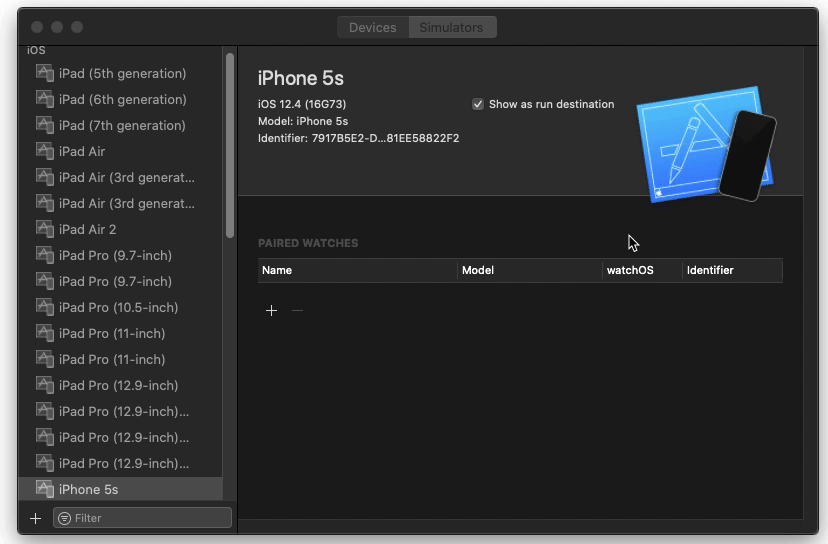Click the simulator icon beside iPad (5th generation)

[x=44, y=73]
